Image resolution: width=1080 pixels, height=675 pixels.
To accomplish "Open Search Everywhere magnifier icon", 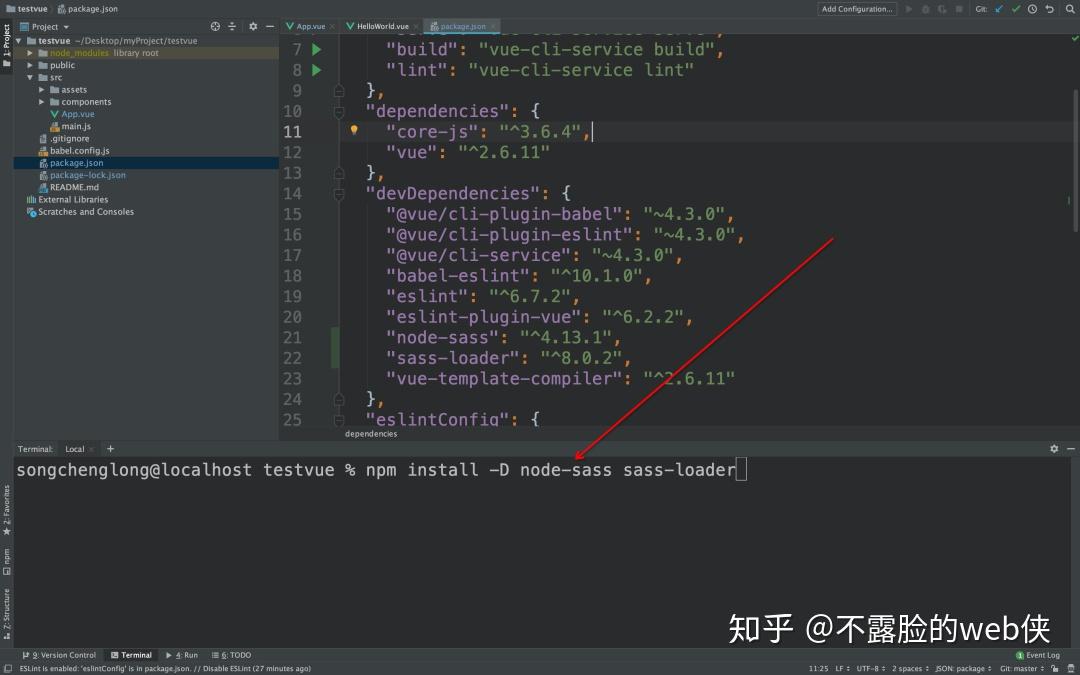I will [1070, 9].
